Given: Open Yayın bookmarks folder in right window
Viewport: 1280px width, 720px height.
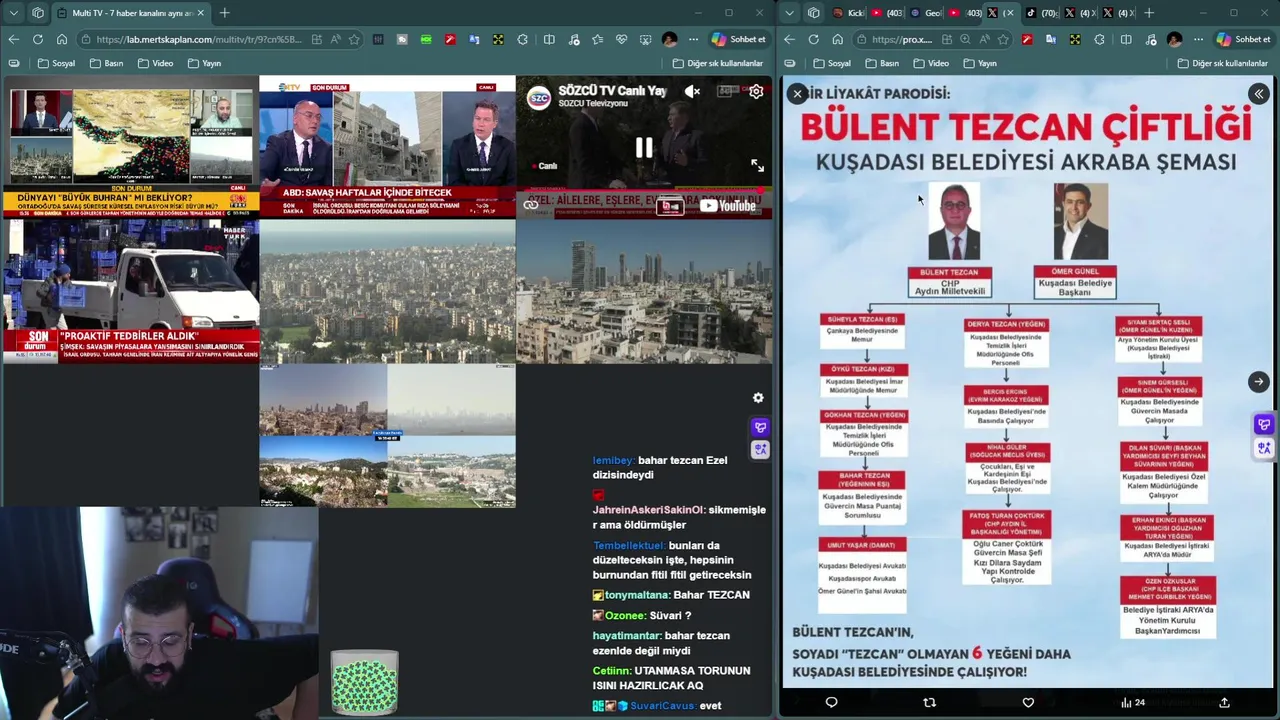Looking at the screenshot, I should [979, 63].
